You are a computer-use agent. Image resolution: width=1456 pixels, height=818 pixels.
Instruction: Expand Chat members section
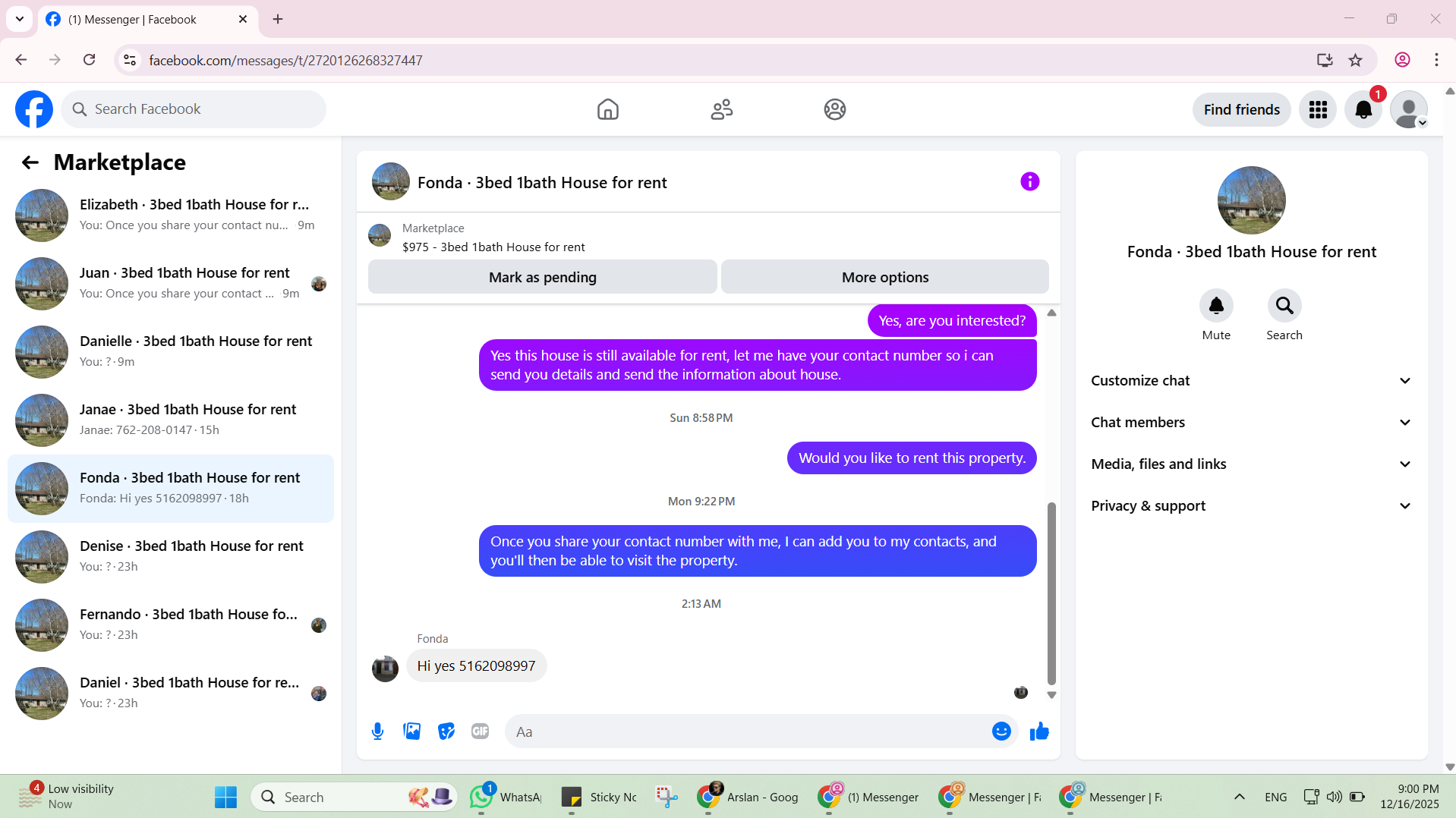pos(1251,423)
